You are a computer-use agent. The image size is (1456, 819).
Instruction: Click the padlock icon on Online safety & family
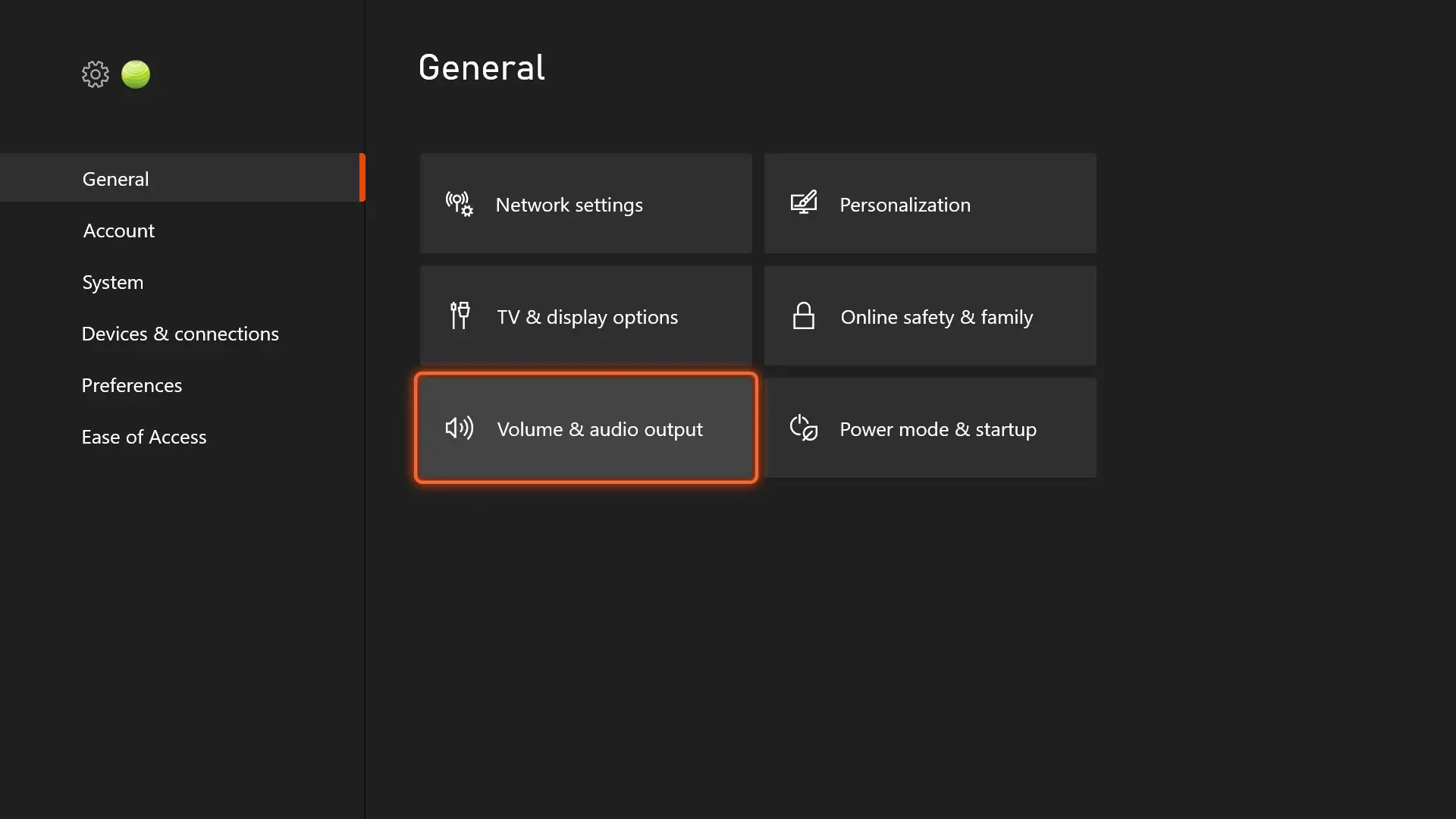[x=804, y=315]
